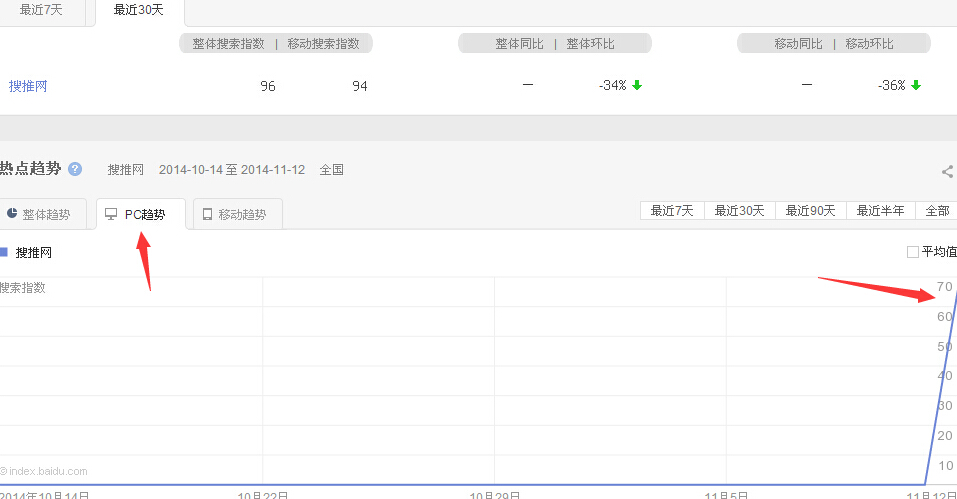Image resolution: width=957 pixels, height=499 pixels.
Task: Open the 搜推网 keyword link
Action: [x=28, y=86]
